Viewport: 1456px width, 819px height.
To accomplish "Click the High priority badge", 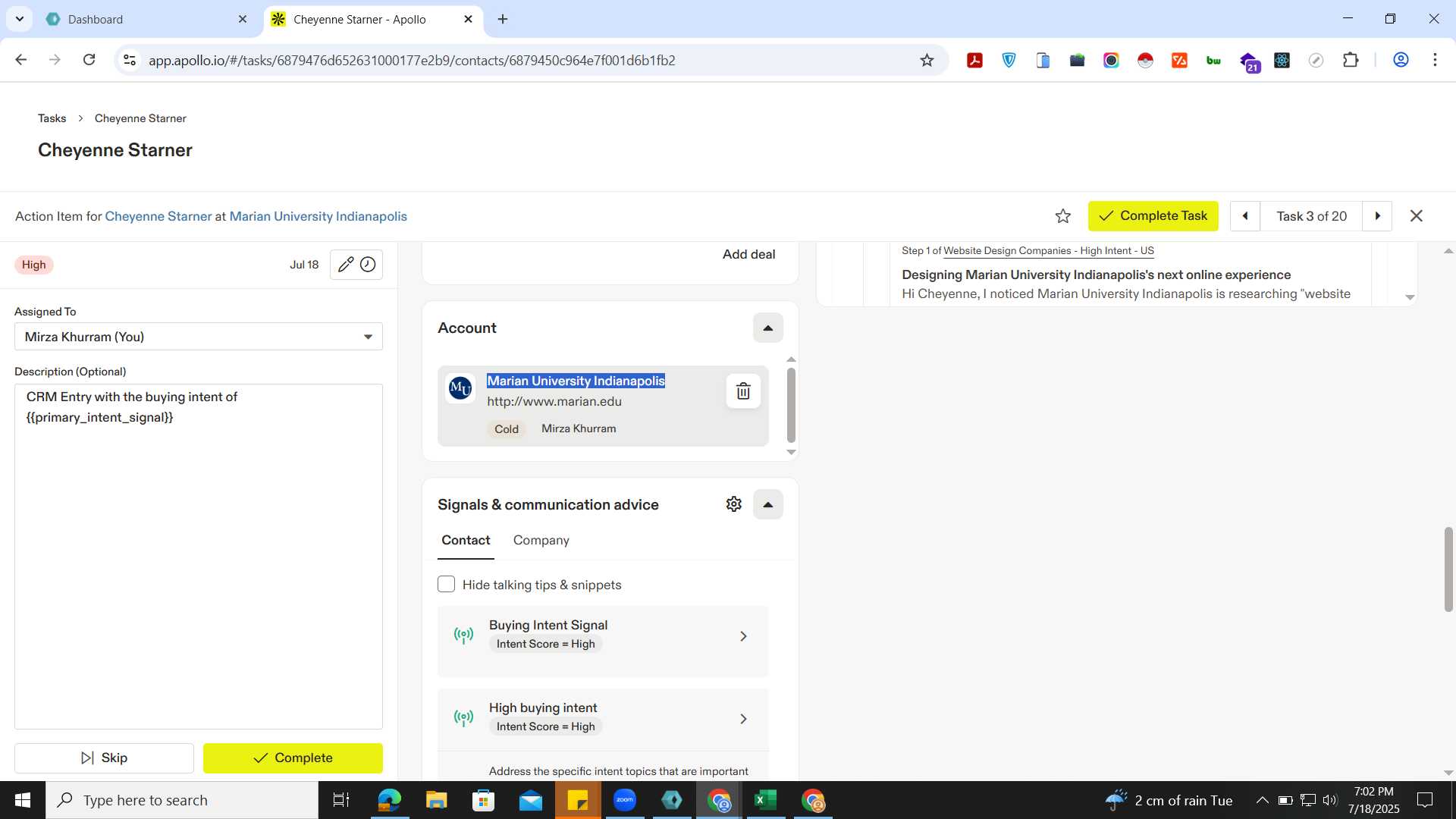I will click(33, 265).
